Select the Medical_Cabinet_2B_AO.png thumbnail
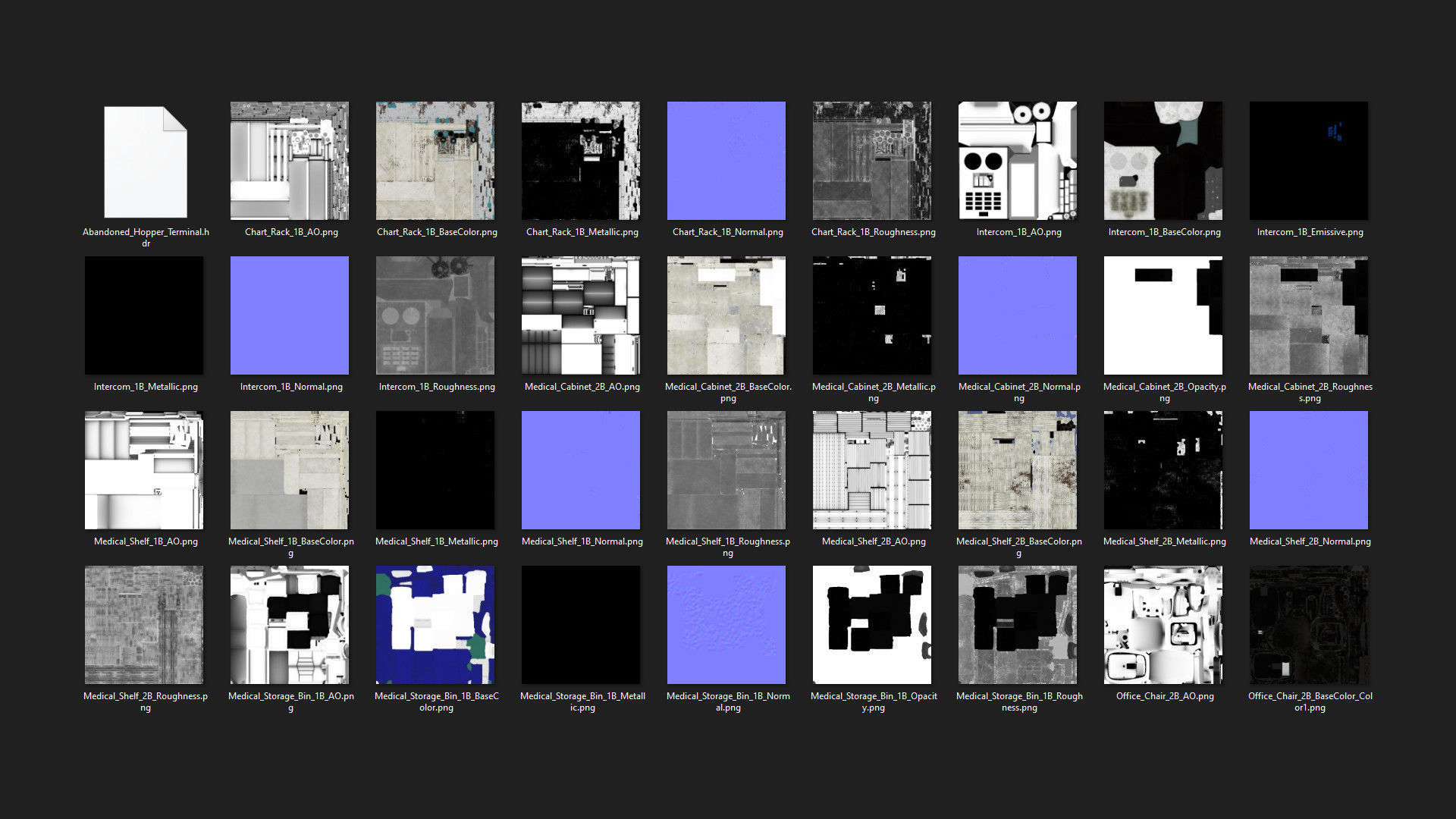The height and width of the screenshot is (819, 1456). coord(581,315)
